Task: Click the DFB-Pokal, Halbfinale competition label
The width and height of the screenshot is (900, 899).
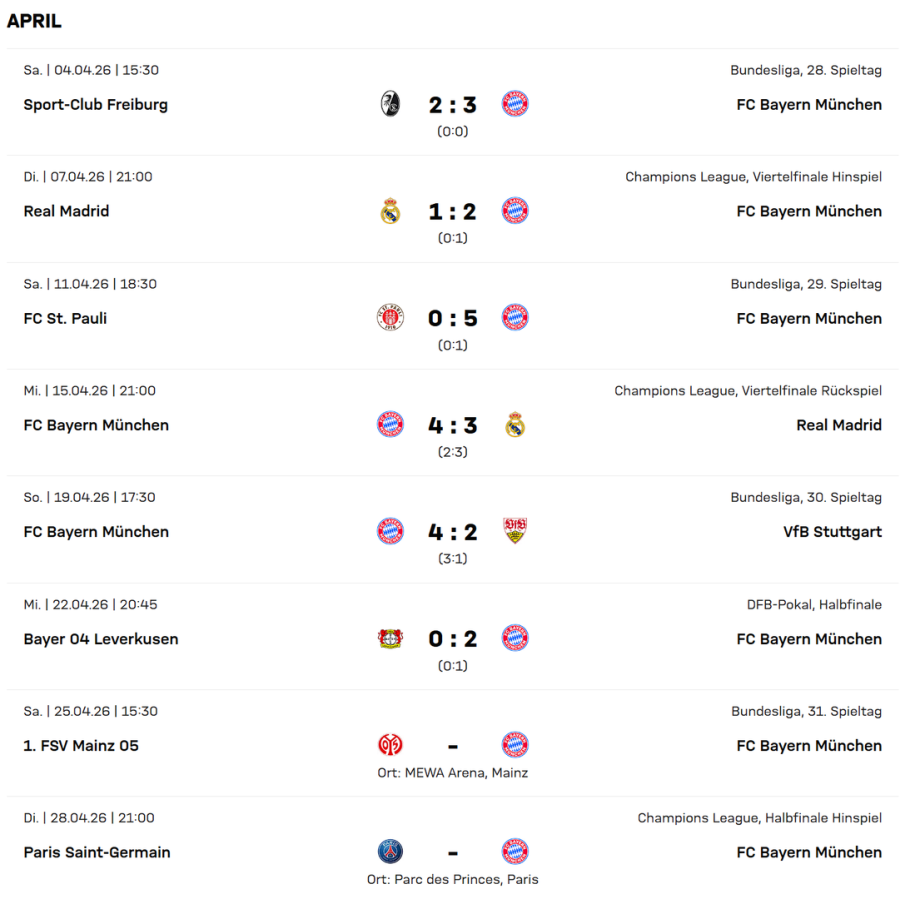Action: pos(814,605)
